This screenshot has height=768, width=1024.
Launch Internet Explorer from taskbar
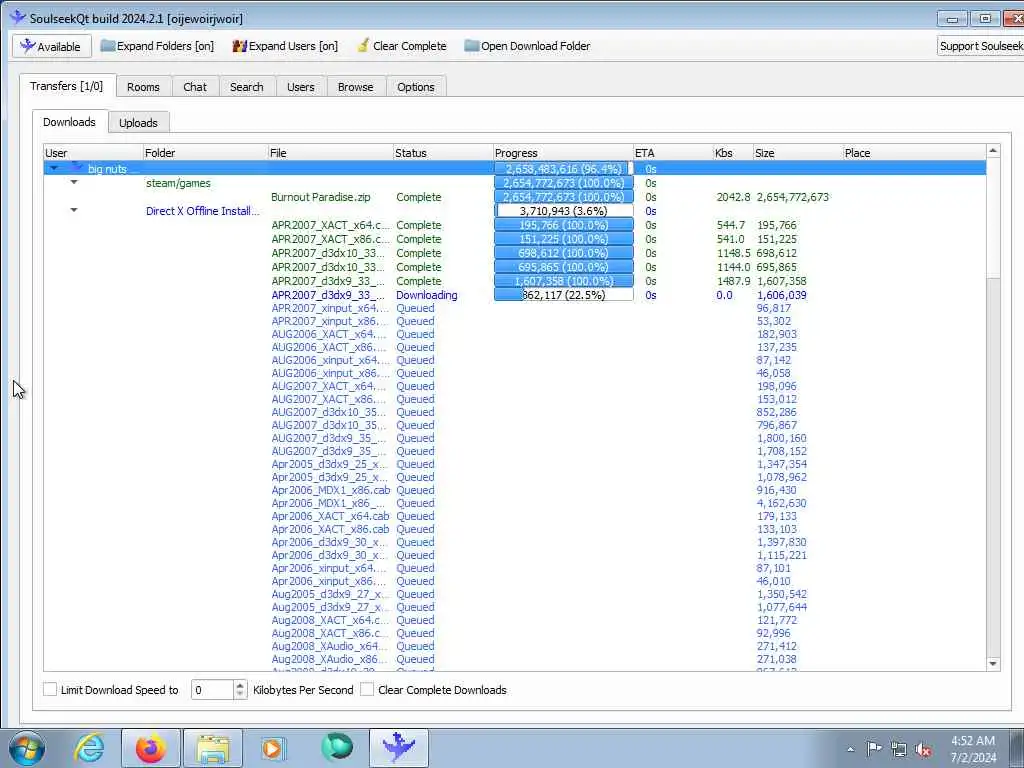coord(89,748)
